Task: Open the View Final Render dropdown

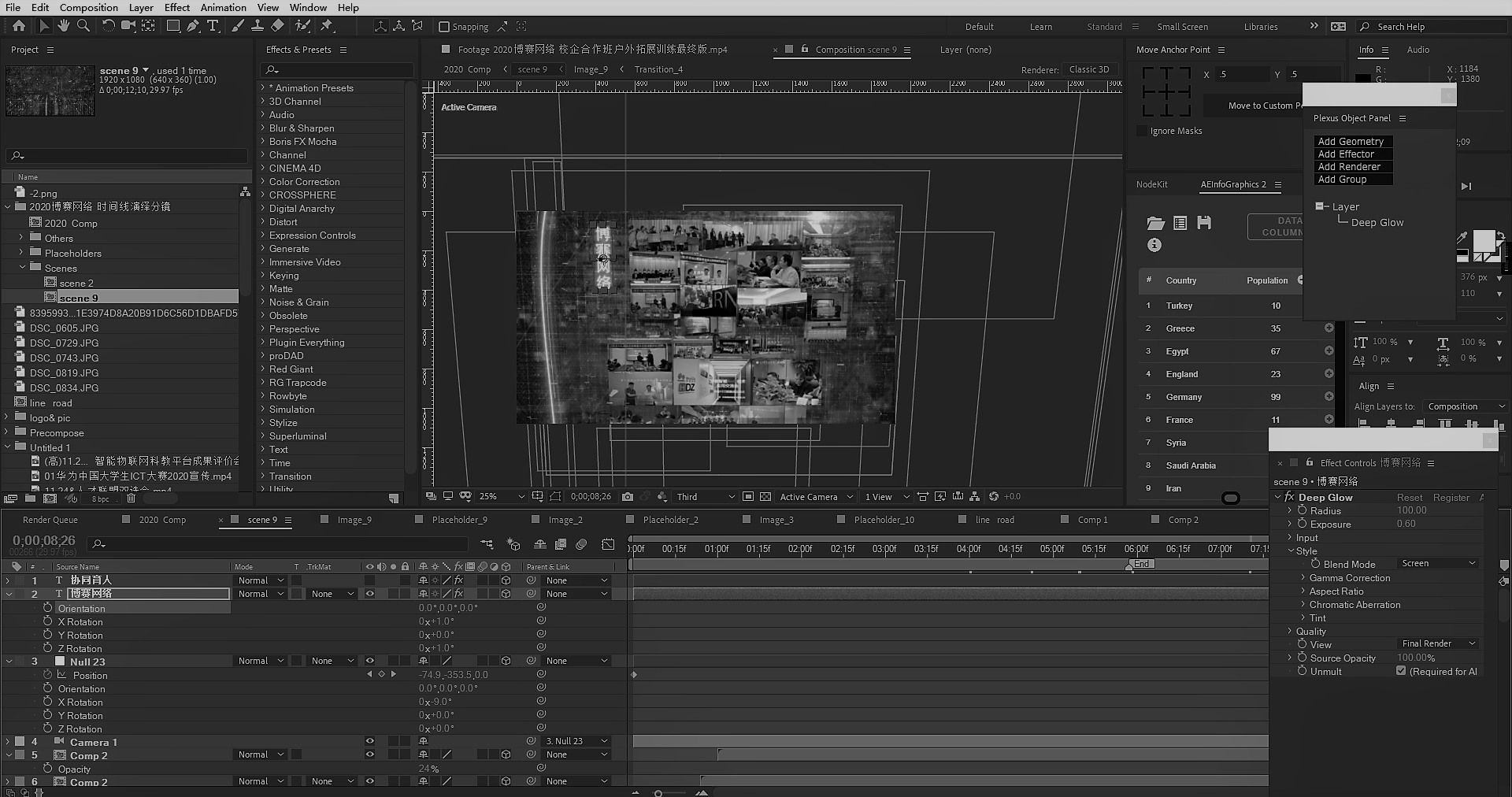Action: pyautogui.click(x=1438, y=643)
